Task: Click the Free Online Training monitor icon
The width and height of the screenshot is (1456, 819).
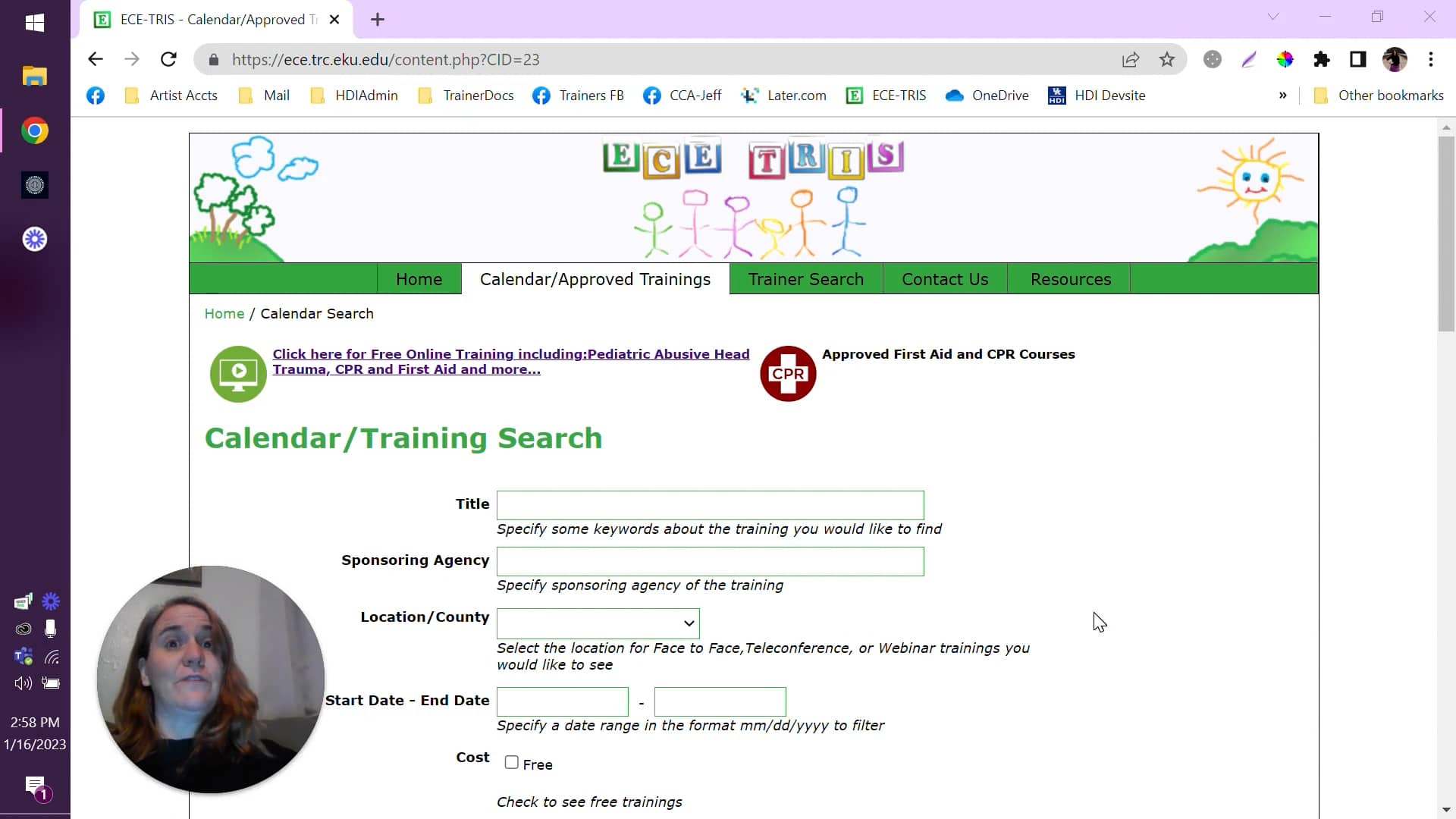Action: [237, 374]
